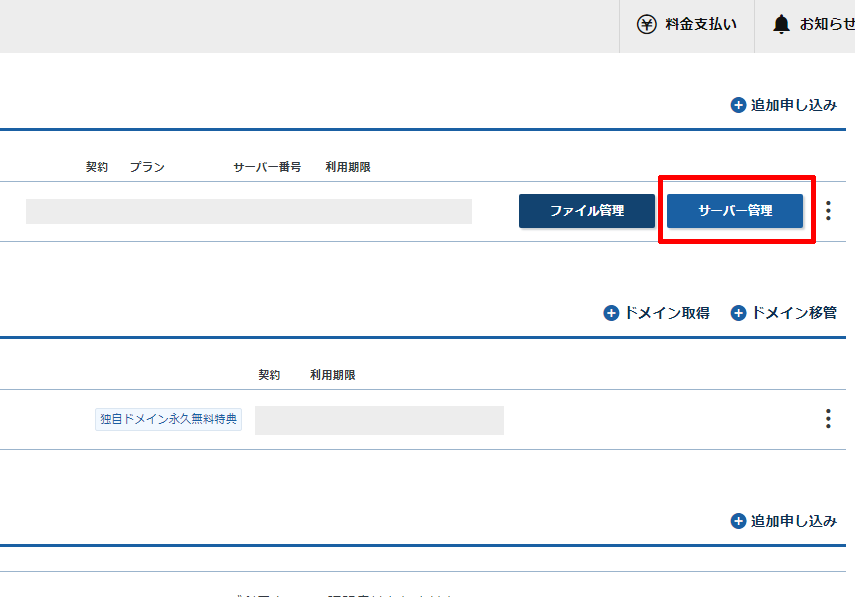Click plus icon of 追加申し込み above server list
Screen dimensions: 855x597
pyautogui.click(x=739, y=105)
